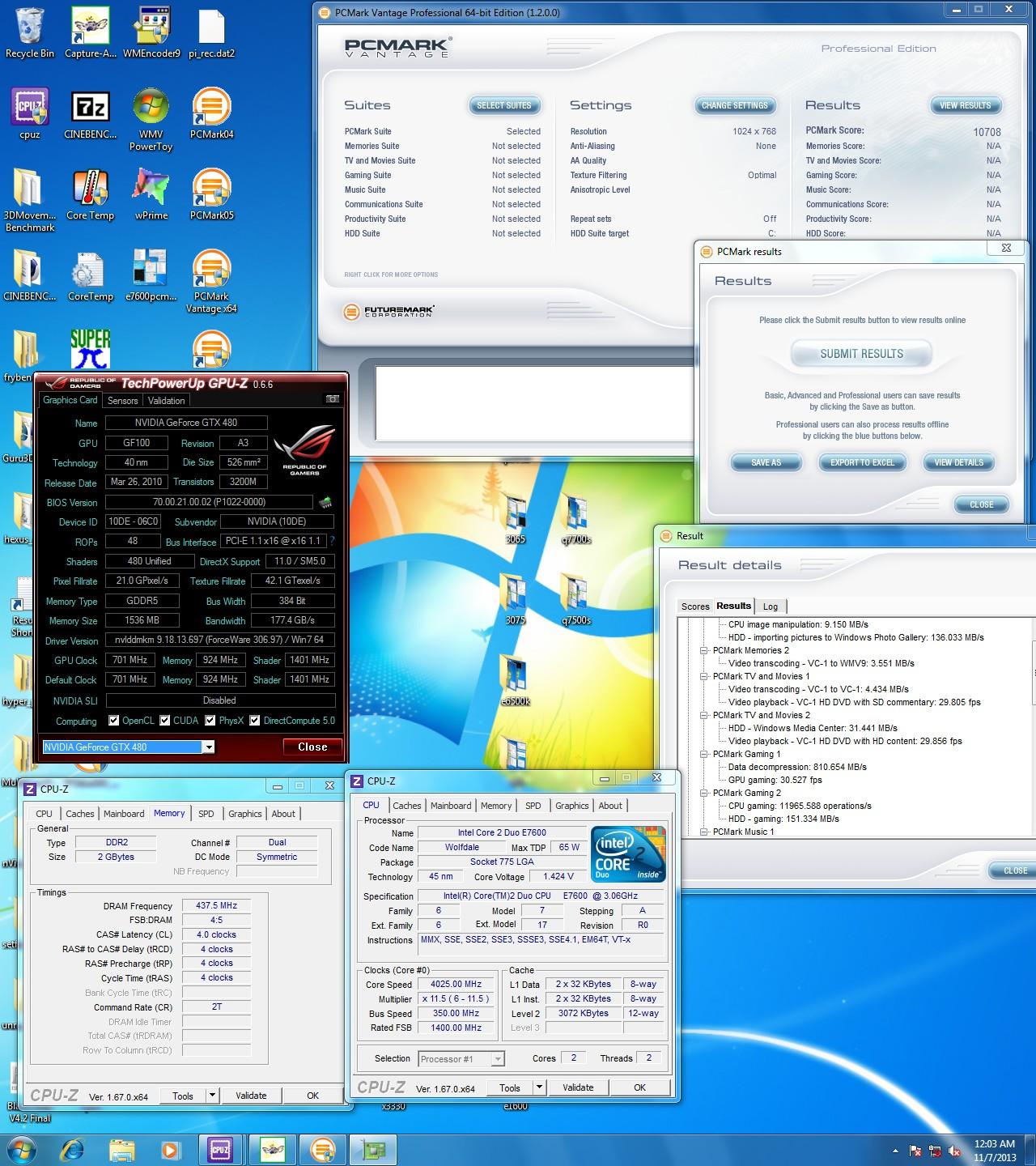
Task: Select the Caches tab in CPU-Z CPU window
Action: [x=407, y=806]
